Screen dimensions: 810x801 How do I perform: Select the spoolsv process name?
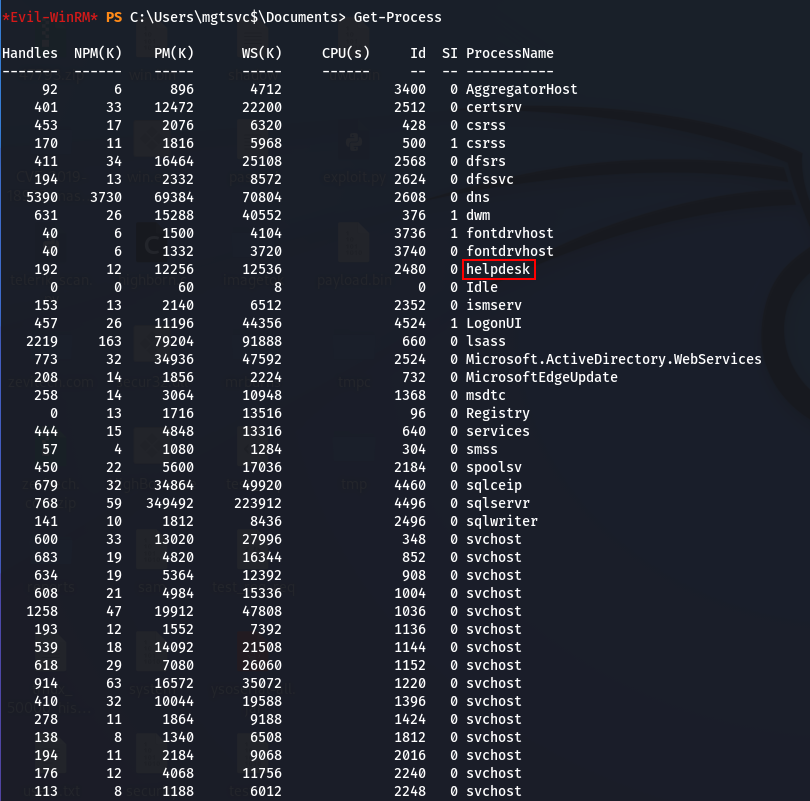point(493,467)
